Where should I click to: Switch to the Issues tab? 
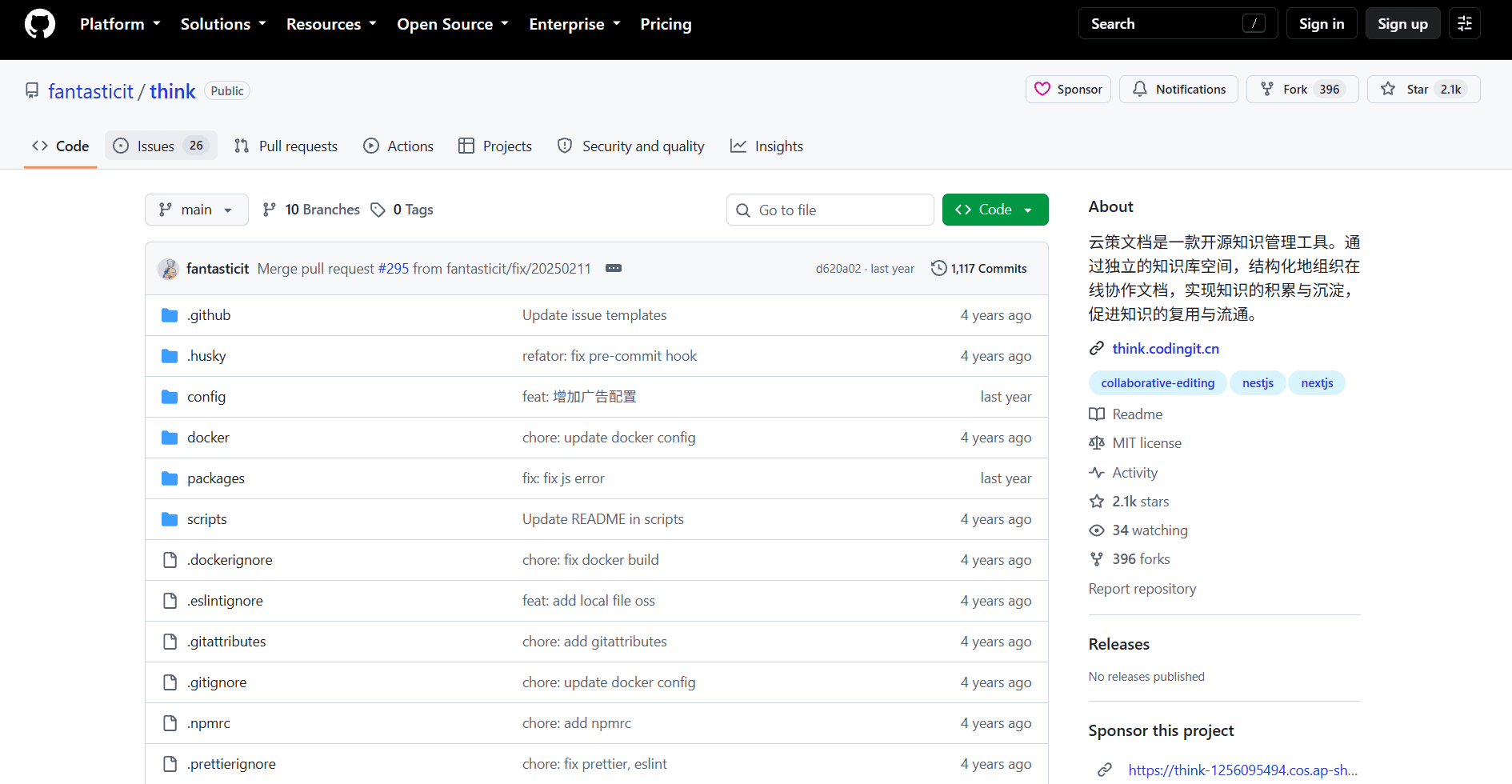pos(161,146)
